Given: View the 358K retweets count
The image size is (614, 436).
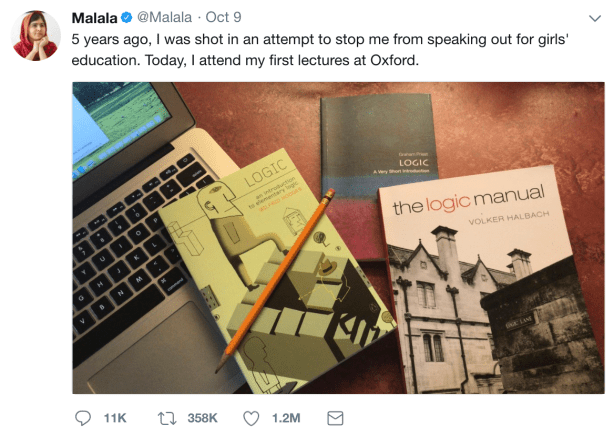Looking at the screenshot, I should tap(202, 417).
